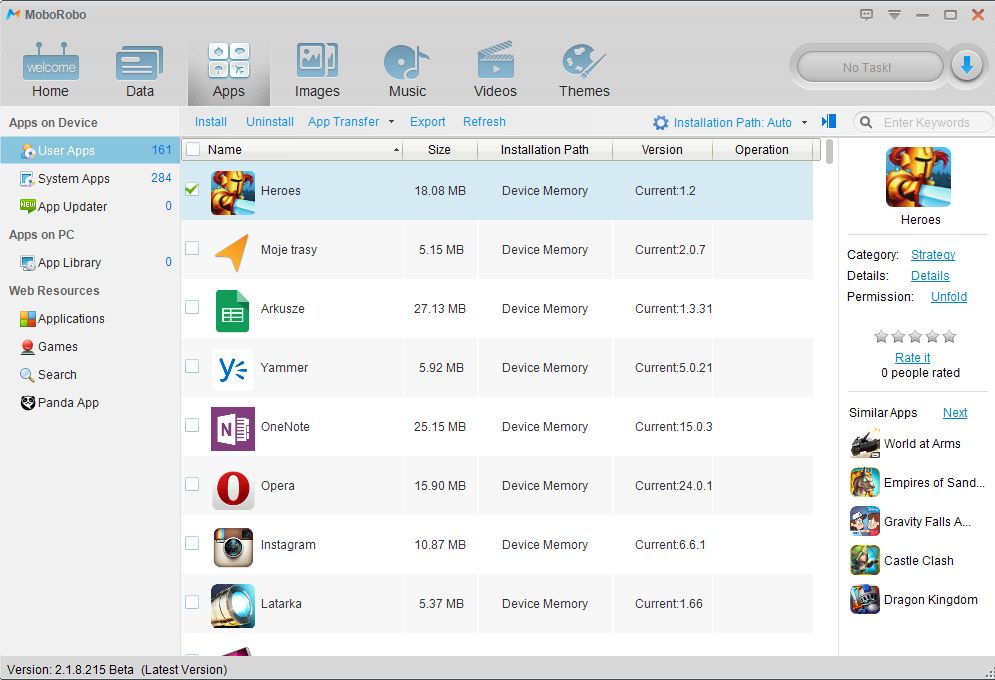Image resolution: width=995 pixels, height=680 pixels.
Task: Click the OneNote app icon
Action: (233, 429)
